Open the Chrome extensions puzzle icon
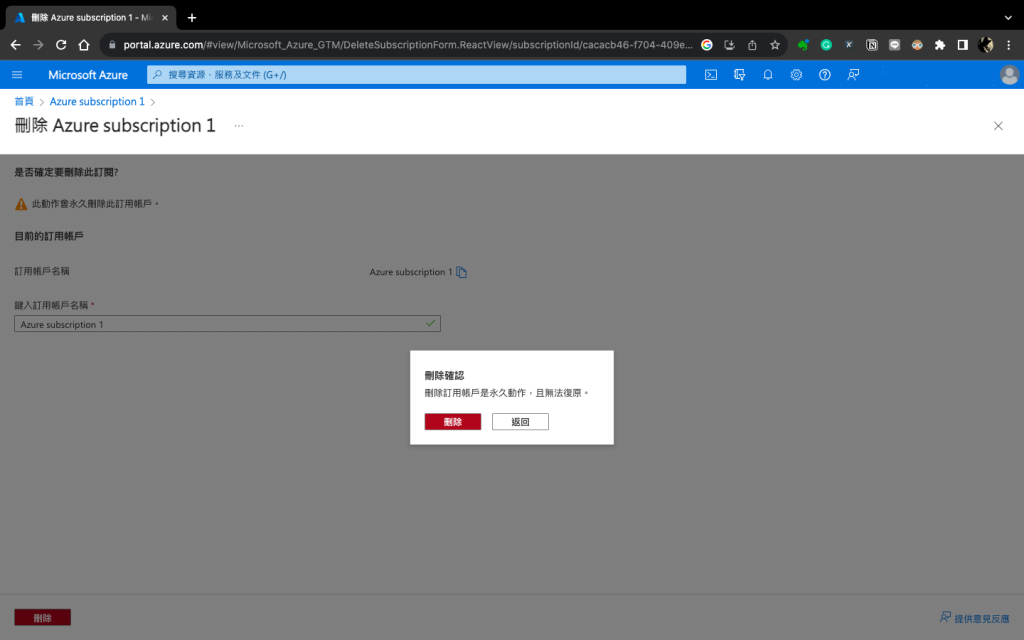The image size is (1024, 640). point(940,45)
